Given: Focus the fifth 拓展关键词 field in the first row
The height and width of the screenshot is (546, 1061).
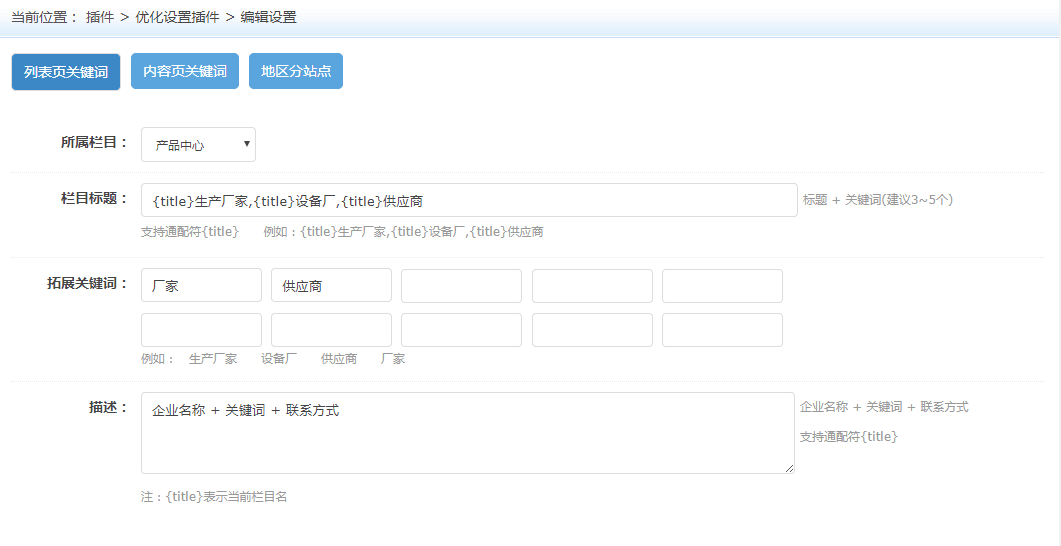Looking at the screenshot, I should click(x=722, y=286).
